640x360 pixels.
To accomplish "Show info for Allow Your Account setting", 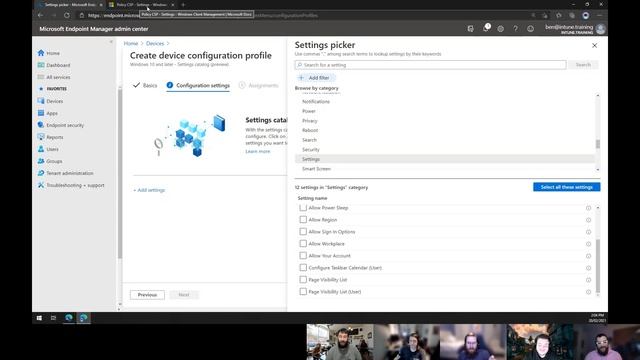I will 588,256.
